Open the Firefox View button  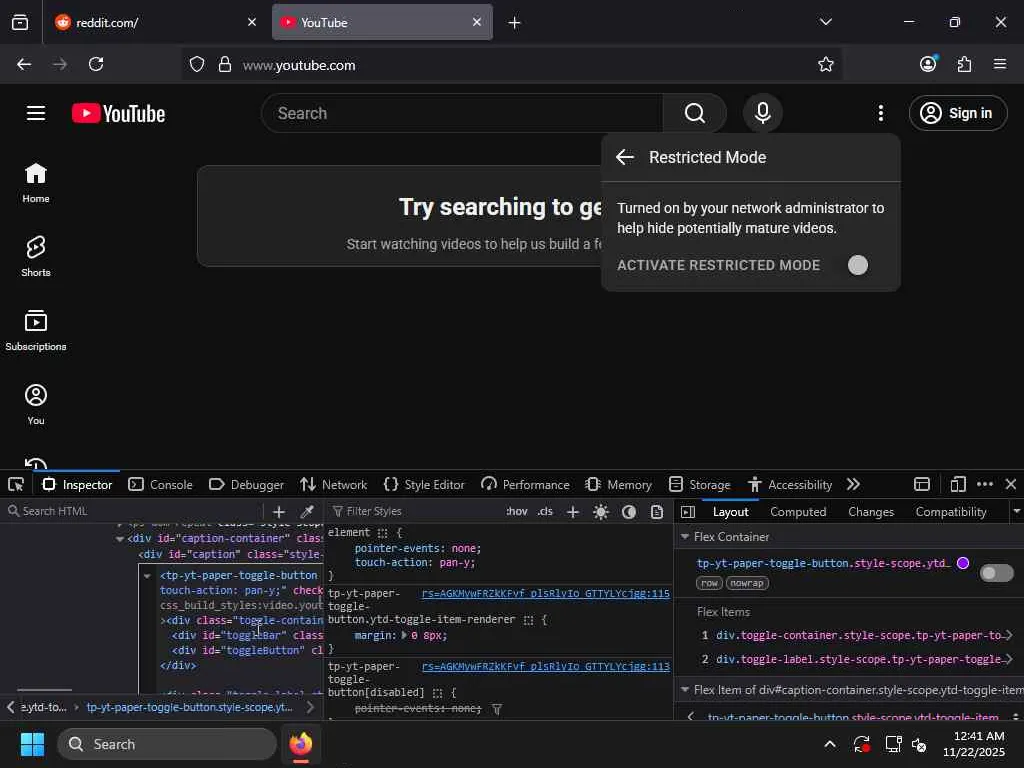coord(20,22)
